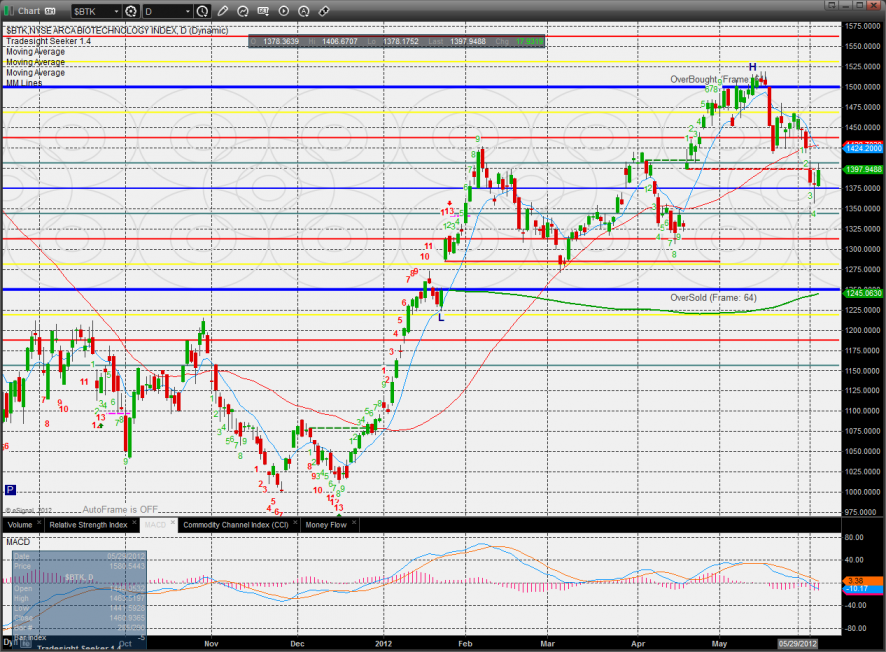Click the Hi 1406.6707 value in quote bar
The height and width of the screenshot is (652, 886).
(340, 41)
